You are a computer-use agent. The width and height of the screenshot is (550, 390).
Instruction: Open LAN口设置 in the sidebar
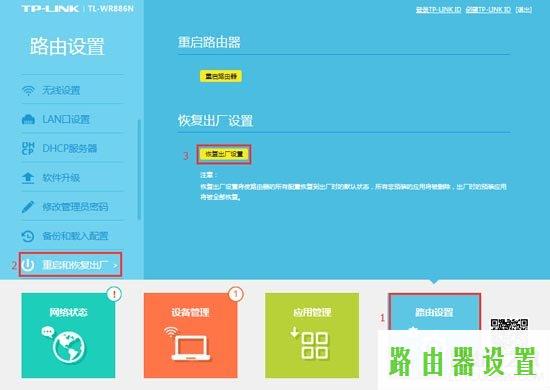(x=72, y=120)
